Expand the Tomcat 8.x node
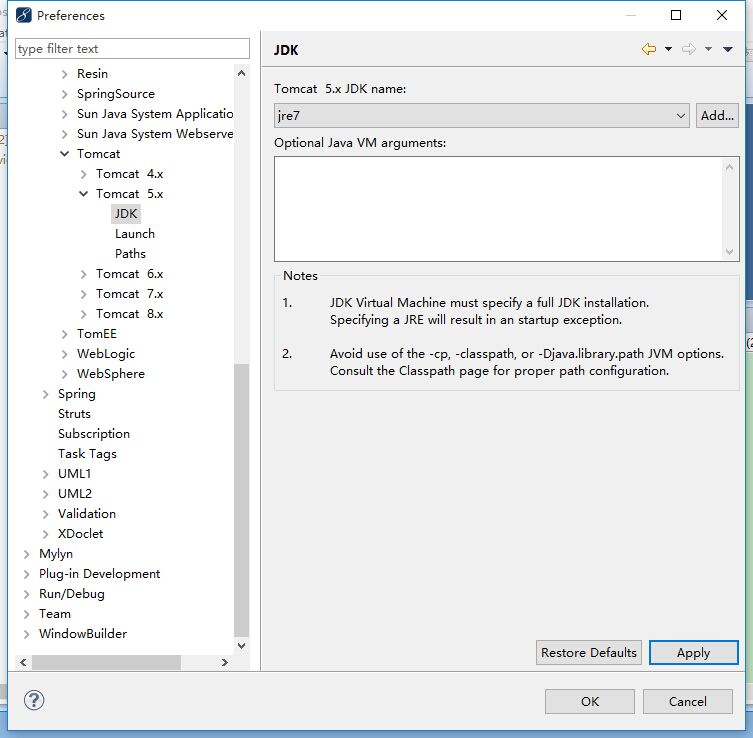Image resolution: width=753 pixels, height=738 pixels. [x=84, y=315]
